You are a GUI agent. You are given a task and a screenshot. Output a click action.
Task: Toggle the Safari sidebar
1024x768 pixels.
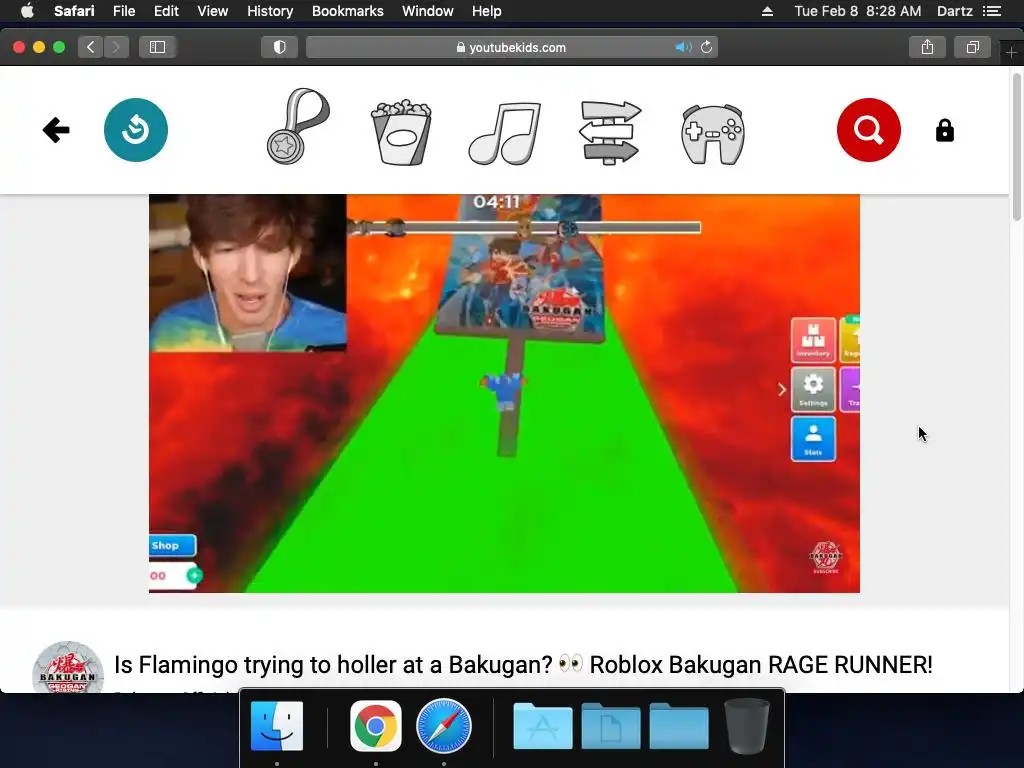click(x=157, y=47)
